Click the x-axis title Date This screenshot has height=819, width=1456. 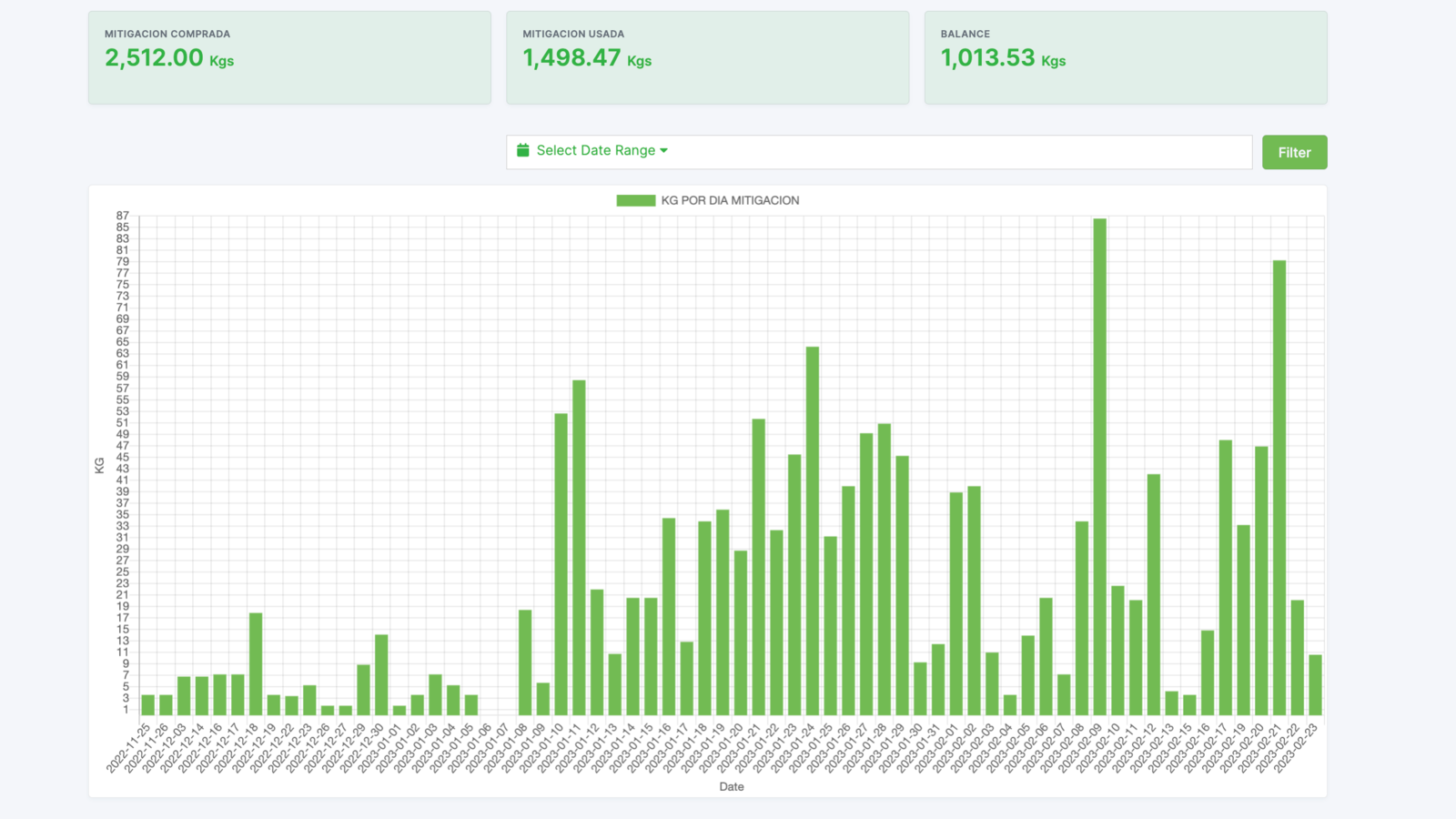coord(732,786)
